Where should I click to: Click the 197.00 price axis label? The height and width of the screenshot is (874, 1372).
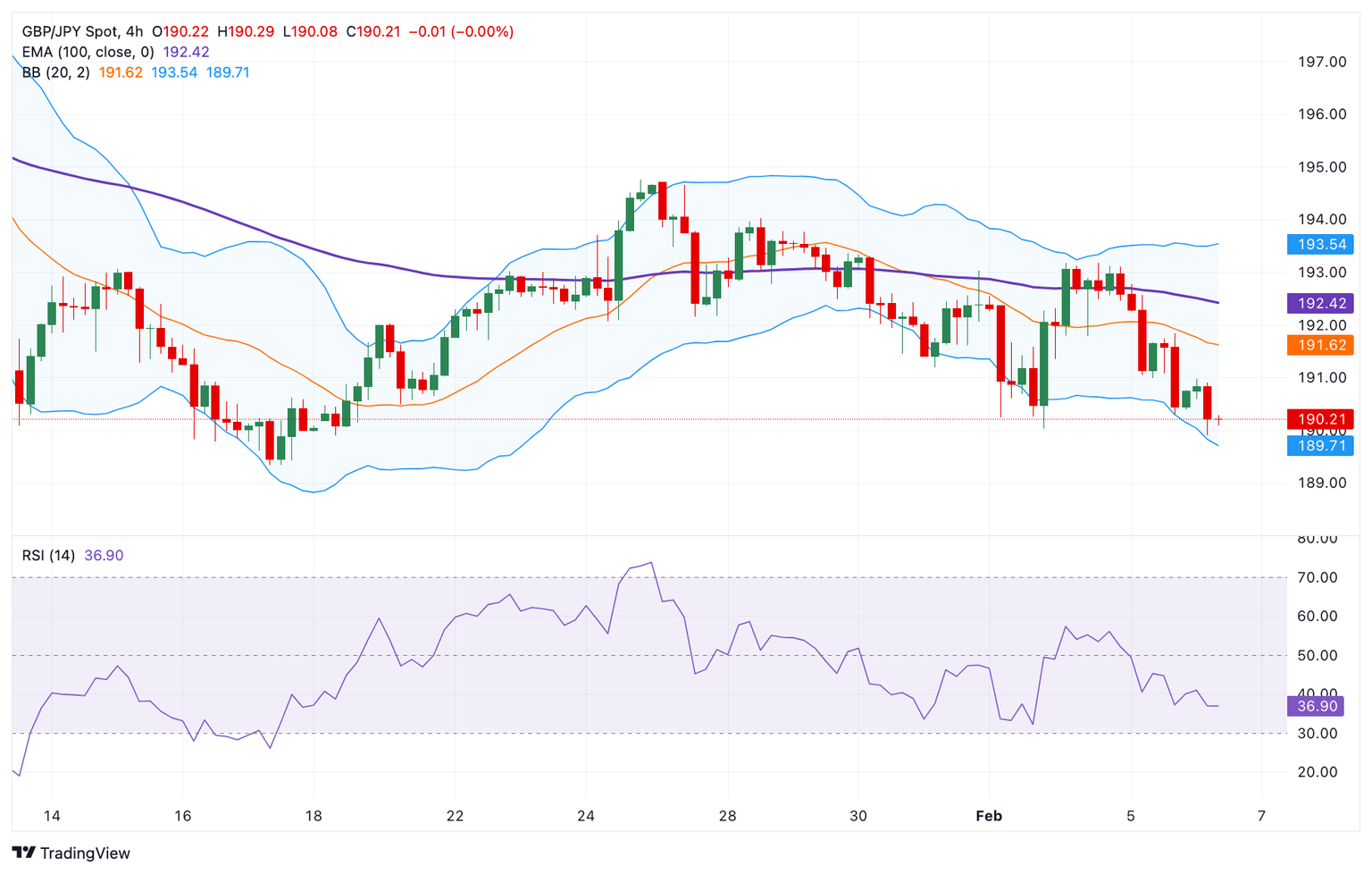tap(1321, 62)
